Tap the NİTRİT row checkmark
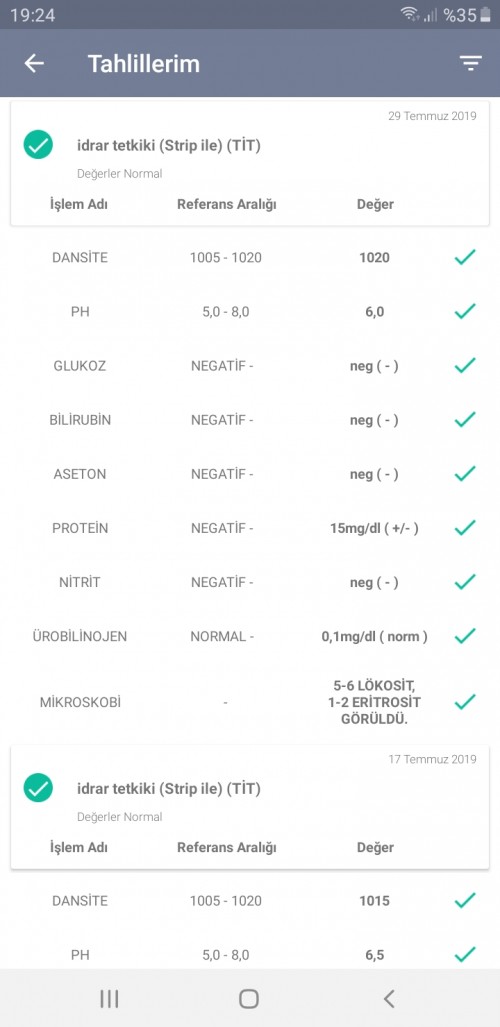This screenshot has width=500, height=1027. click(x=465, y=582)
